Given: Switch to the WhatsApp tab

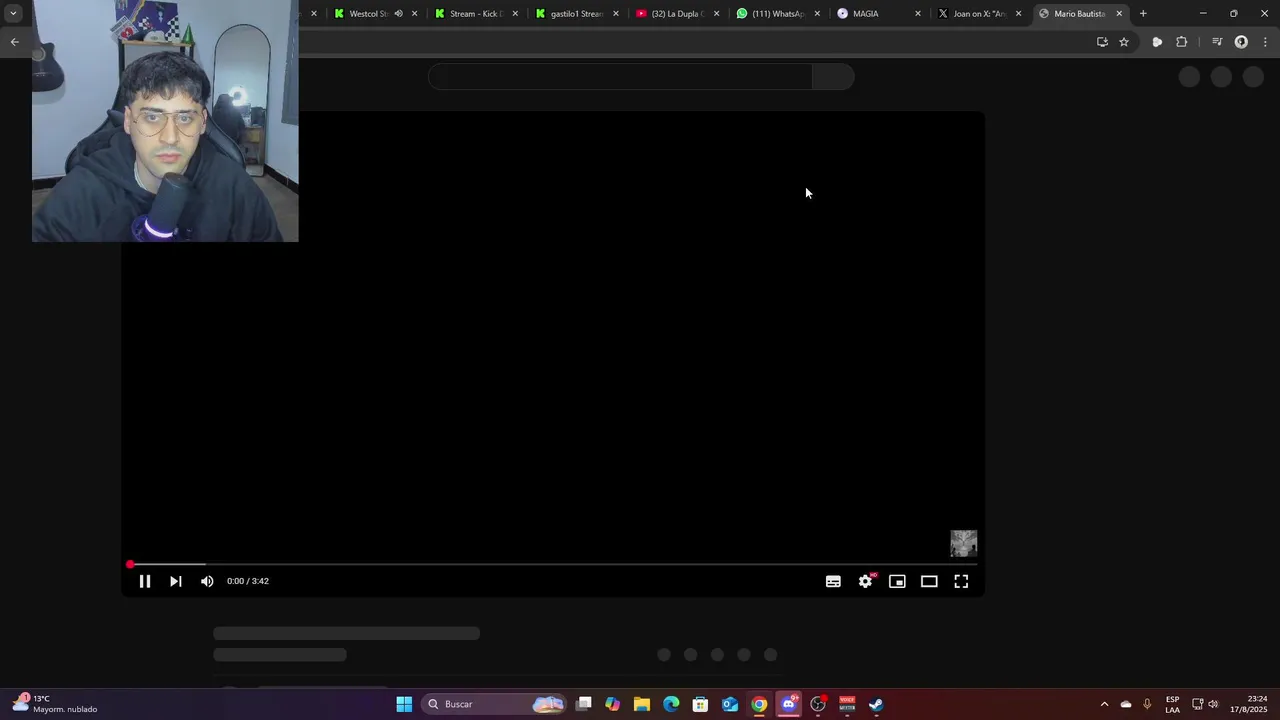Looking at the screenshot, I should (776, 14).
